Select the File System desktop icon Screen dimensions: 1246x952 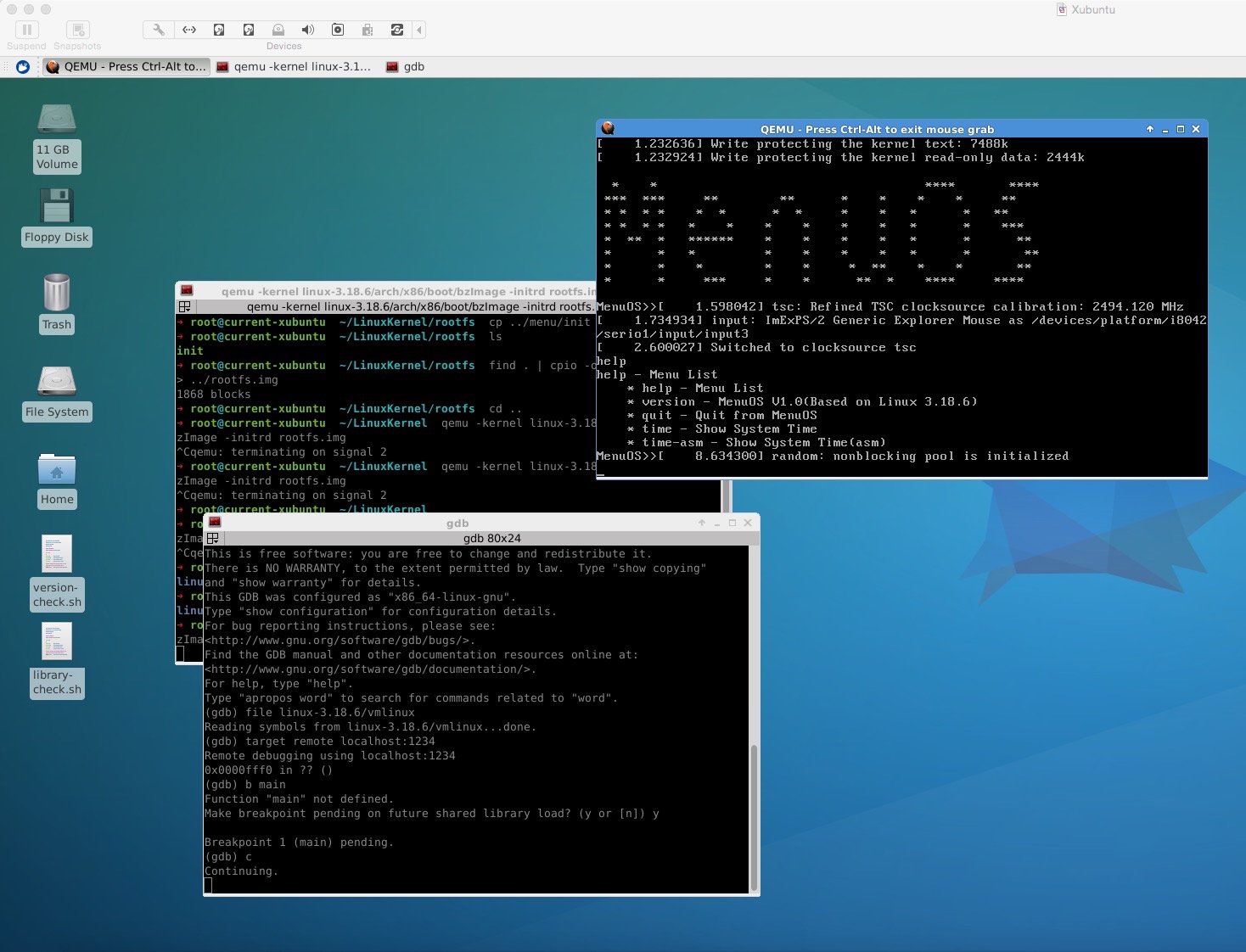[57, 392]
